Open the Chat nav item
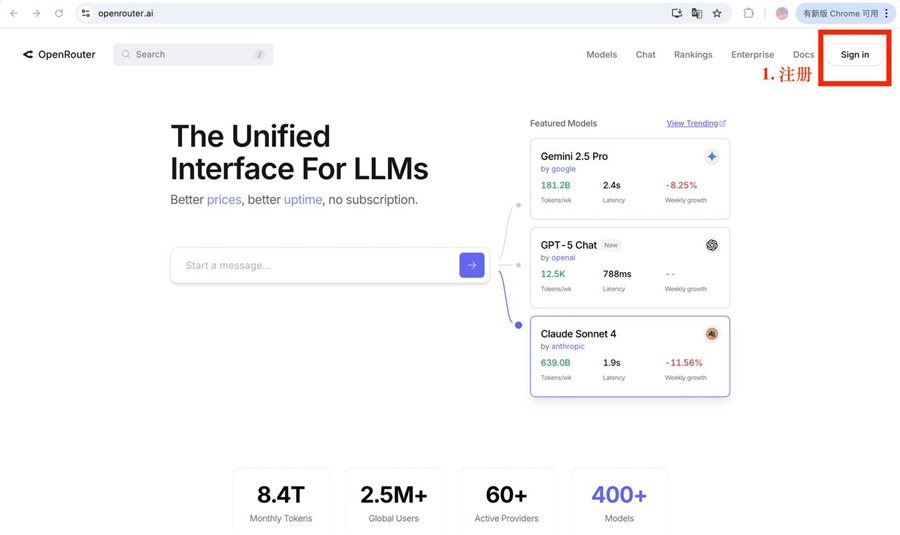Image resolution: width=900 pixels, height=535 pixels. click(x=645, y=55)
